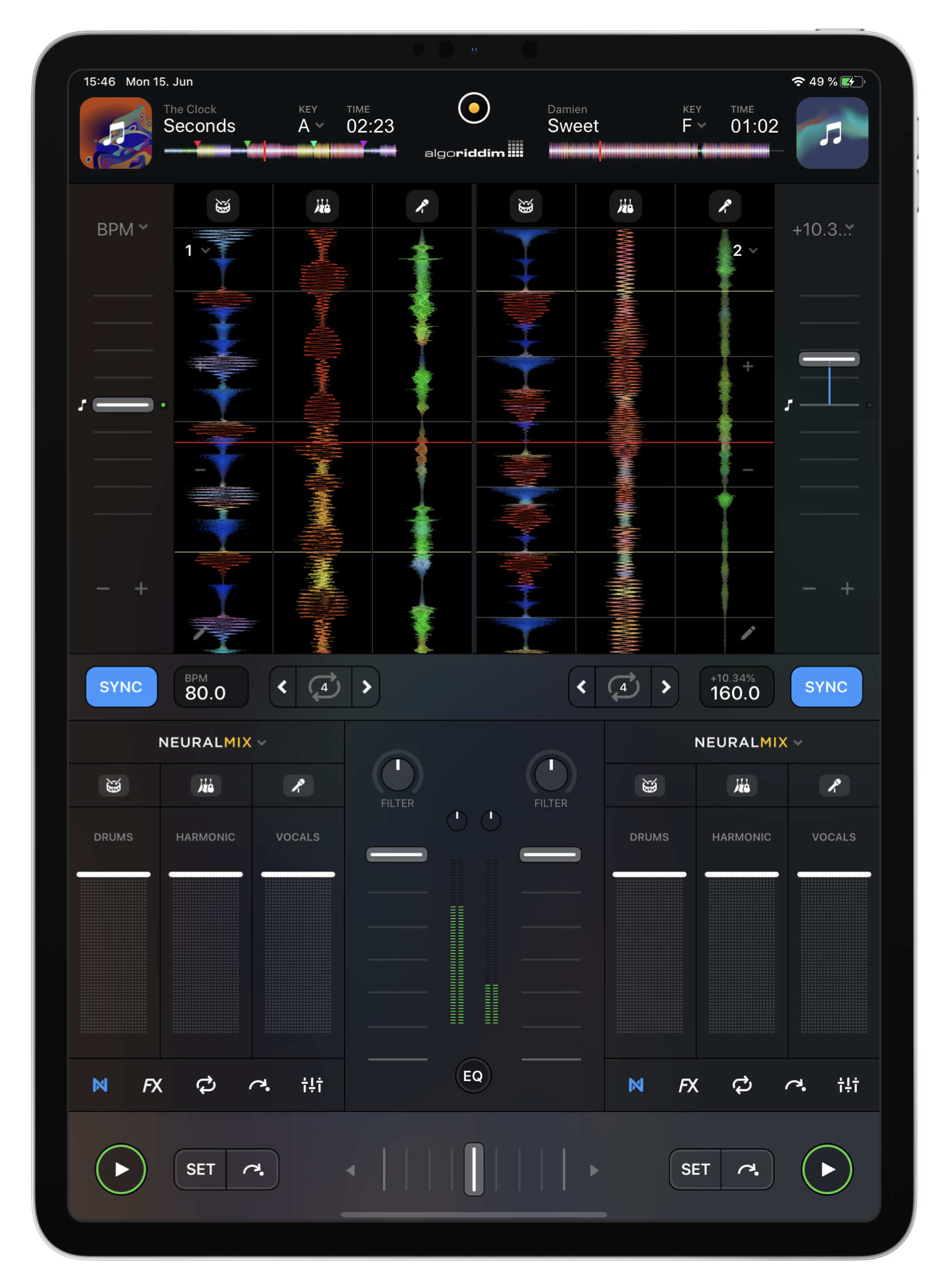The width and height of the screenshot is (951, 1288).
Task: Expand the left NEURALMIX dropdown
Action: pyautogui.click(x=212, y=743)
